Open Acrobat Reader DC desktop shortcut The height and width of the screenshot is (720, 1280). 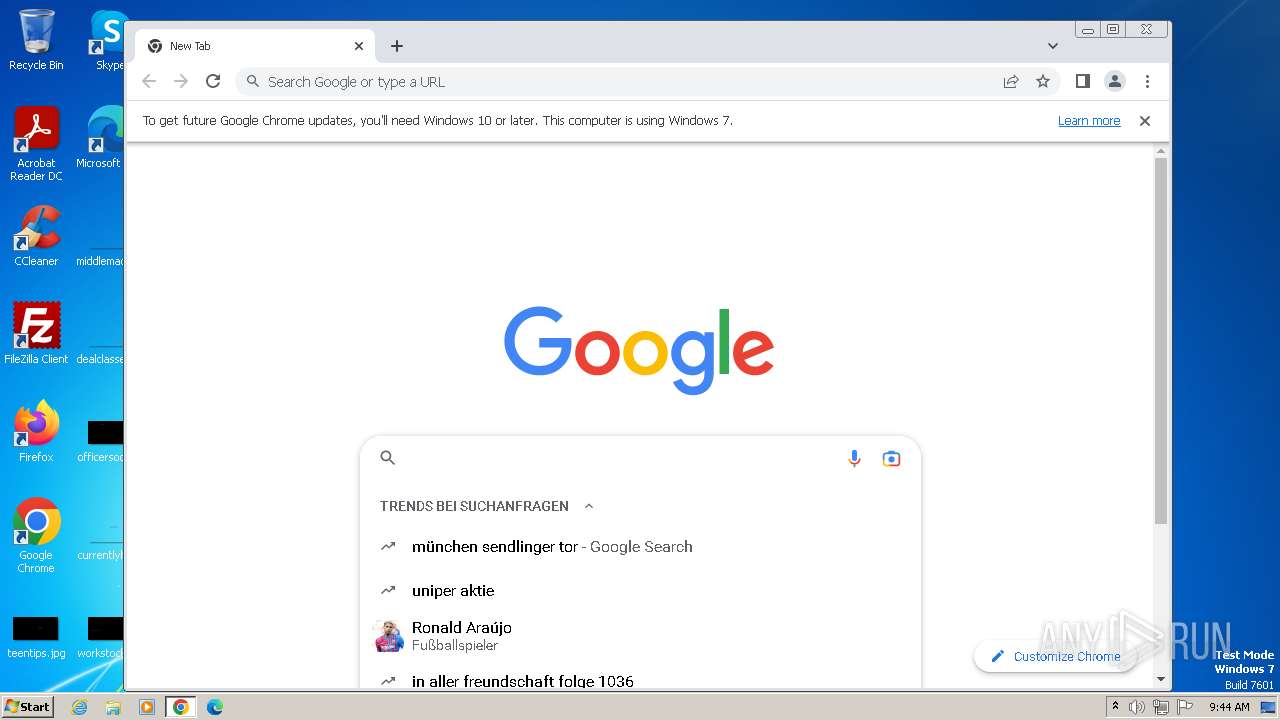(x=36, y=145)
